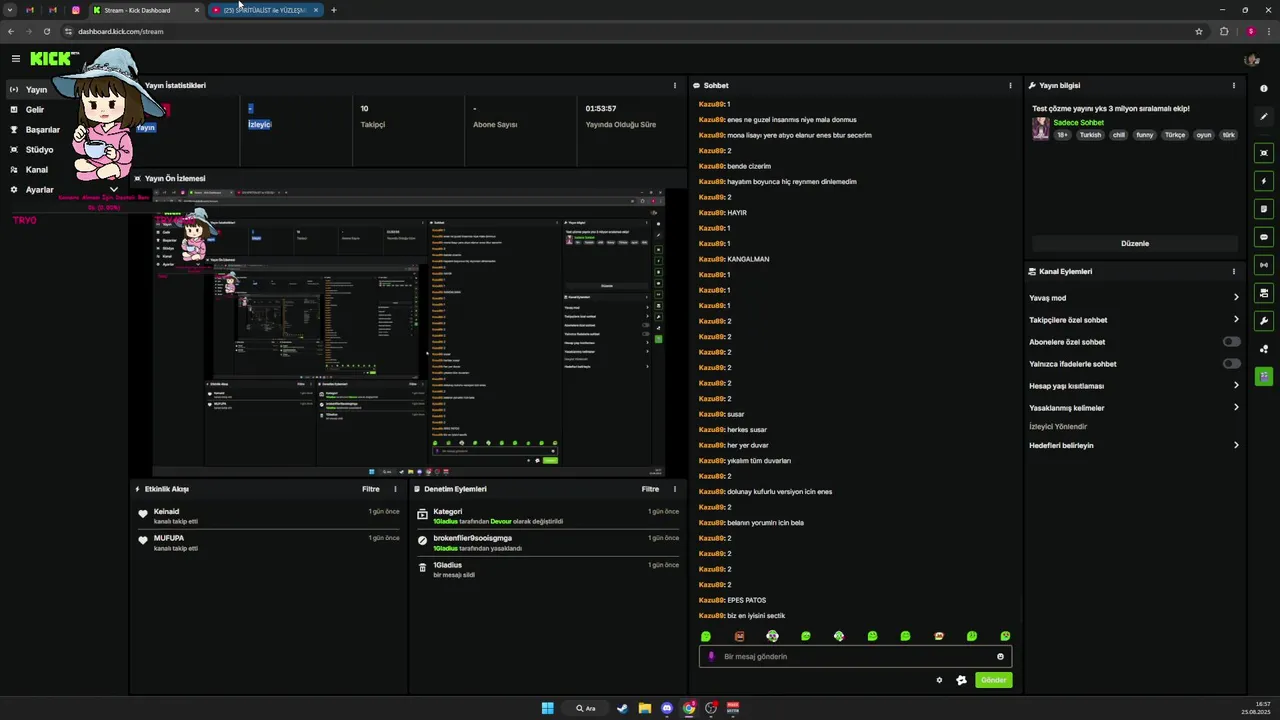Open Yayın bilgisi panel three-dot menu
The image size is (1280, 720).
point(1233,85)
